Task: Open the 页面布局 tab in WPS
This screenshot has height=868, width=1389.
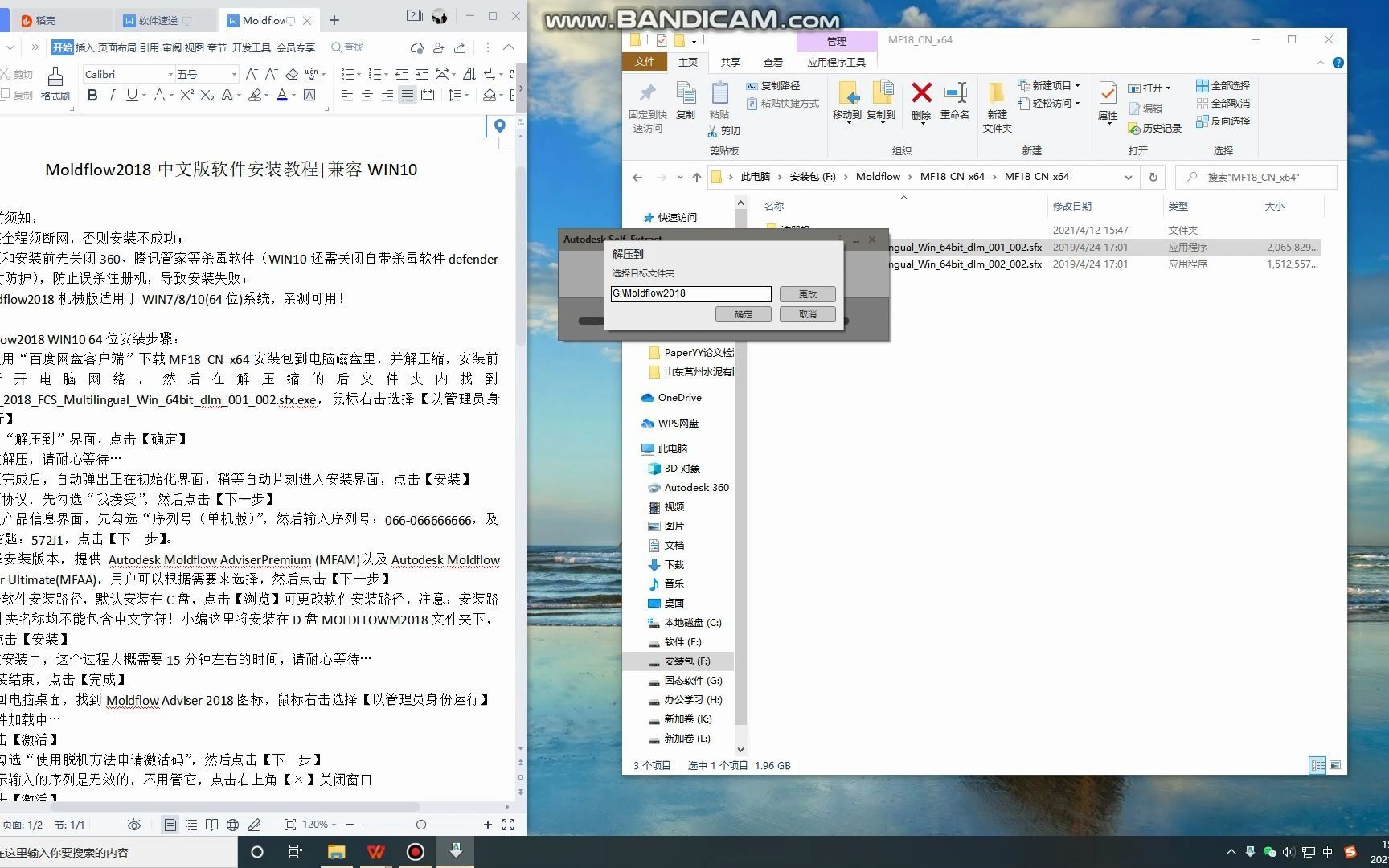Action: click(117, 47)
